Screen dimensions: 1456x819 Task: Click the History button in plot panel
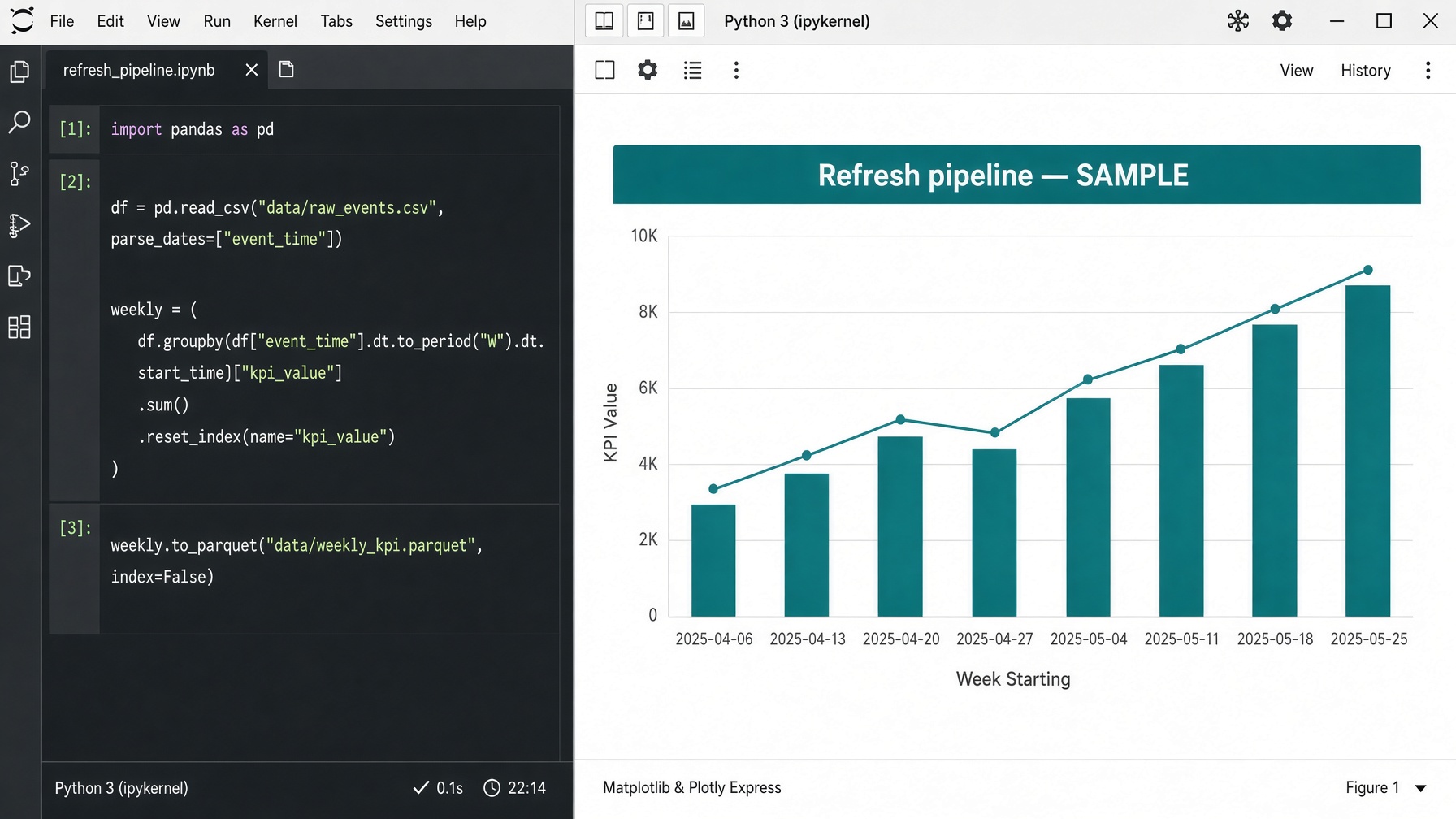[x=1366, y=71]
